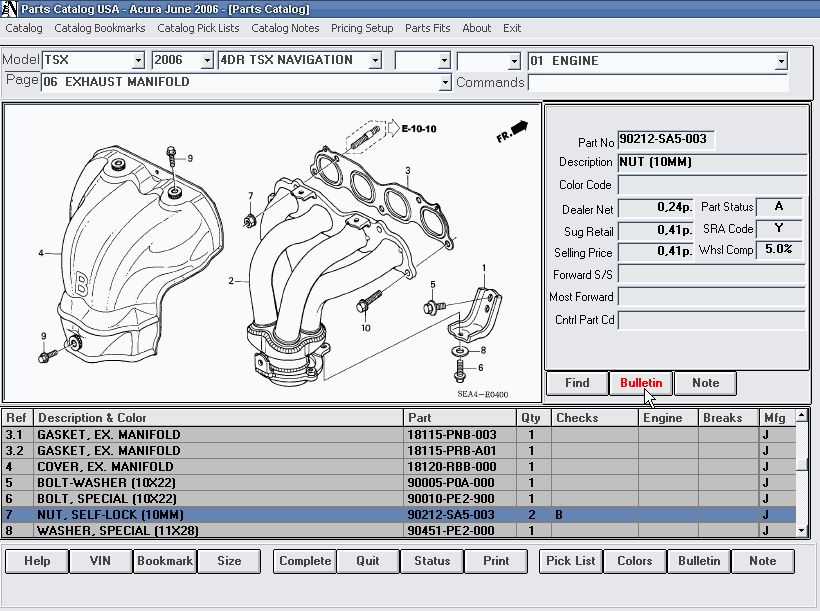Expand the 01 ENGINE section dropdown
Viewport: 820px width, 611px height.
tap(780, 62)
